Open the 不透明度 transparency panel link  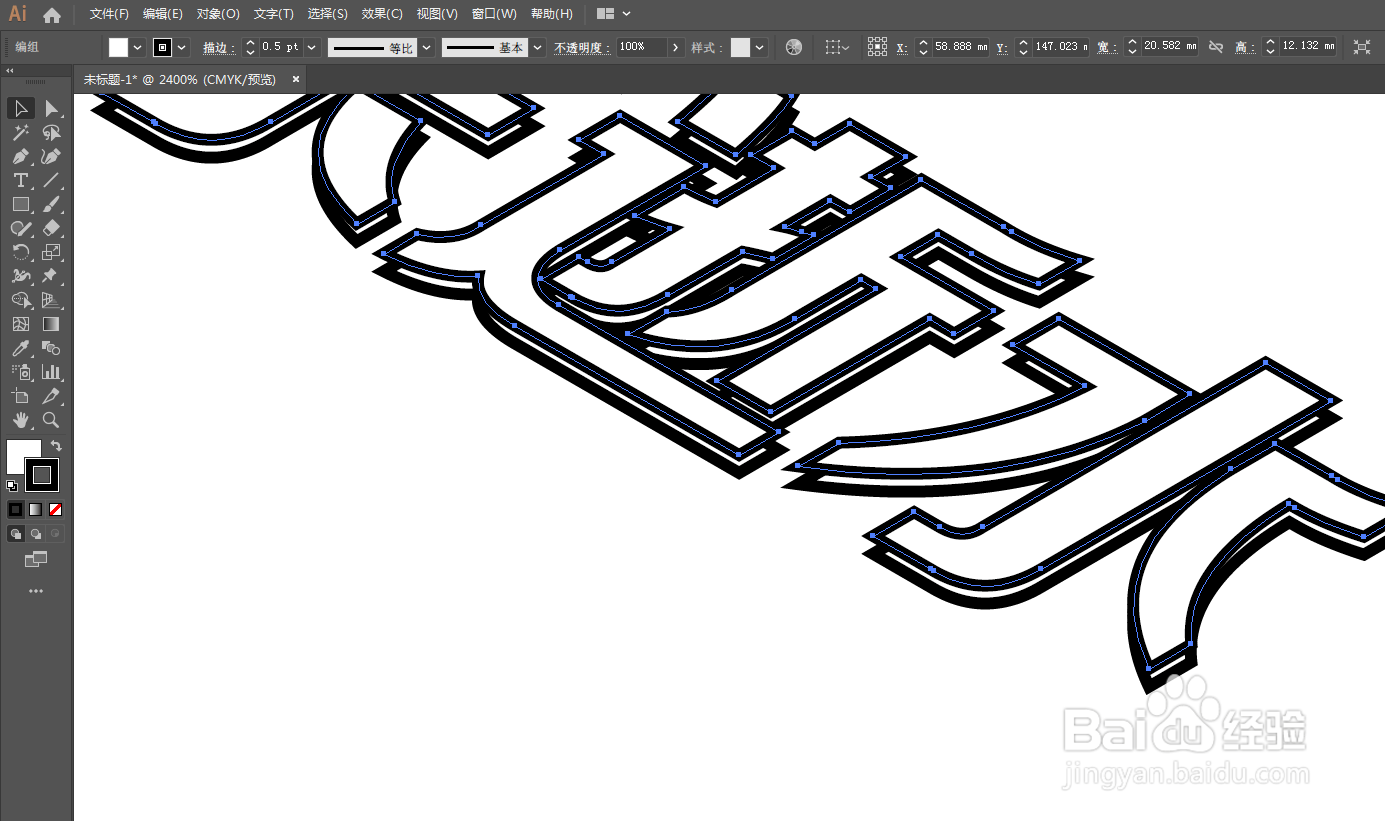[582, 47]
